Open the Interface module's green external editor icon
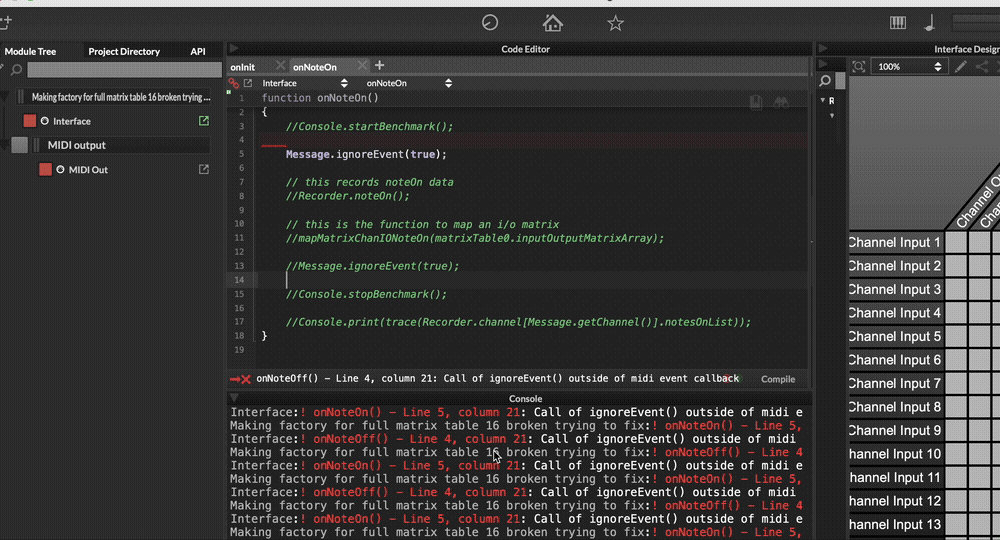 coord(204,120)
